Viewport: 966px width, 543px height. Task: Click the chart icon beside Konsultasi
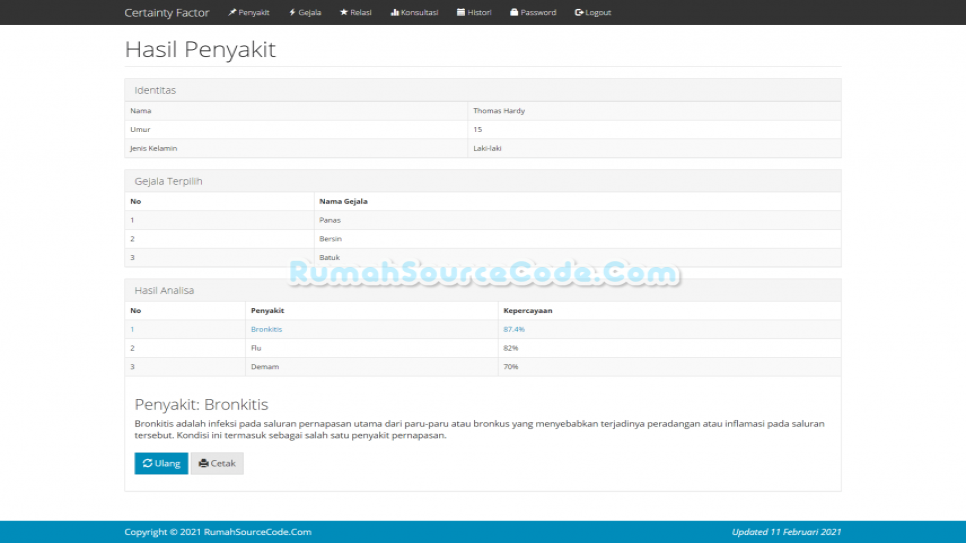click(x=394, y=12)
